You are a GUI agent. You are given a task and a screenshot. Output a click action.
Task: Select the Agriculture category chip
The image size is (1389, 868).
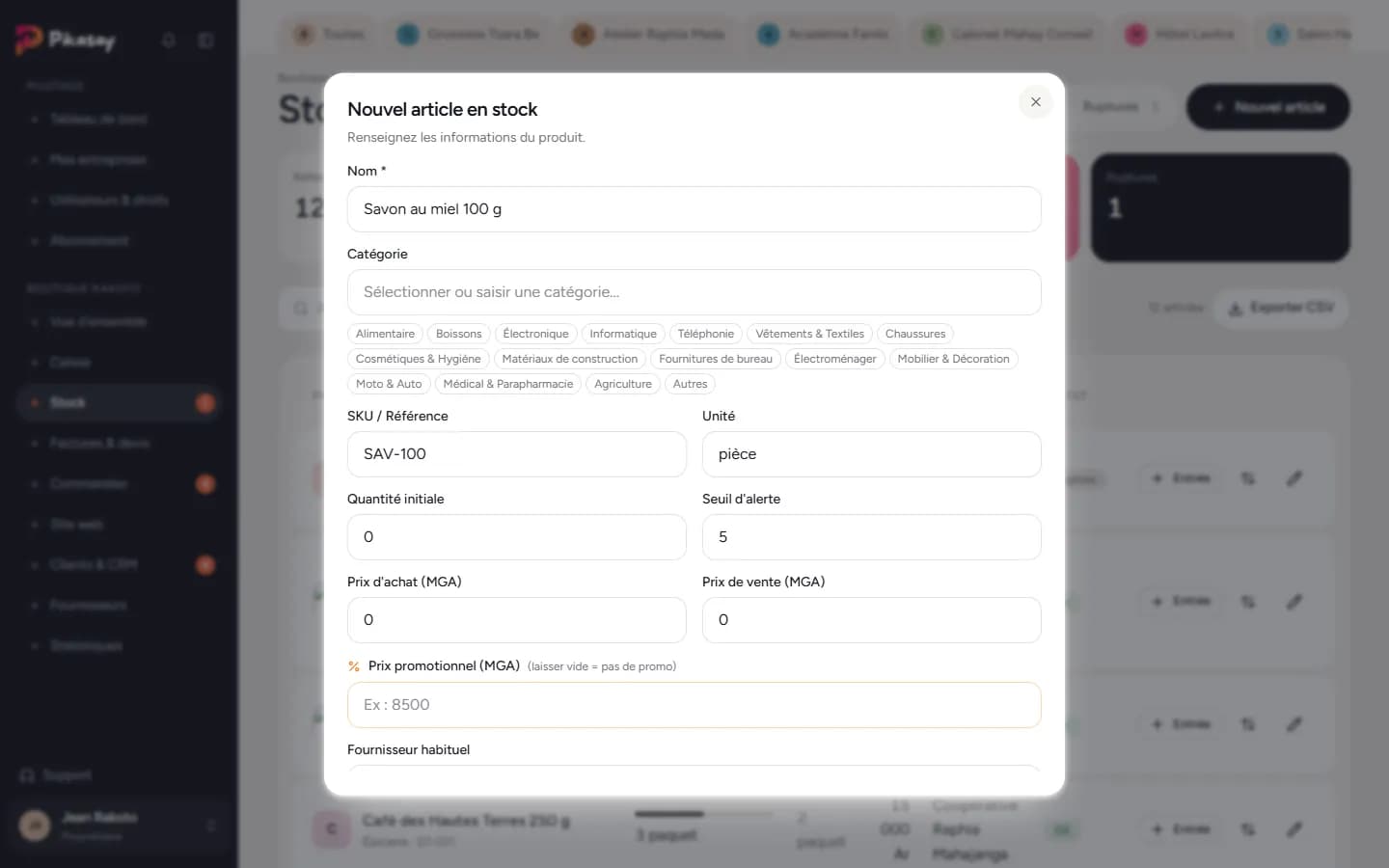[x=623, y=384]
